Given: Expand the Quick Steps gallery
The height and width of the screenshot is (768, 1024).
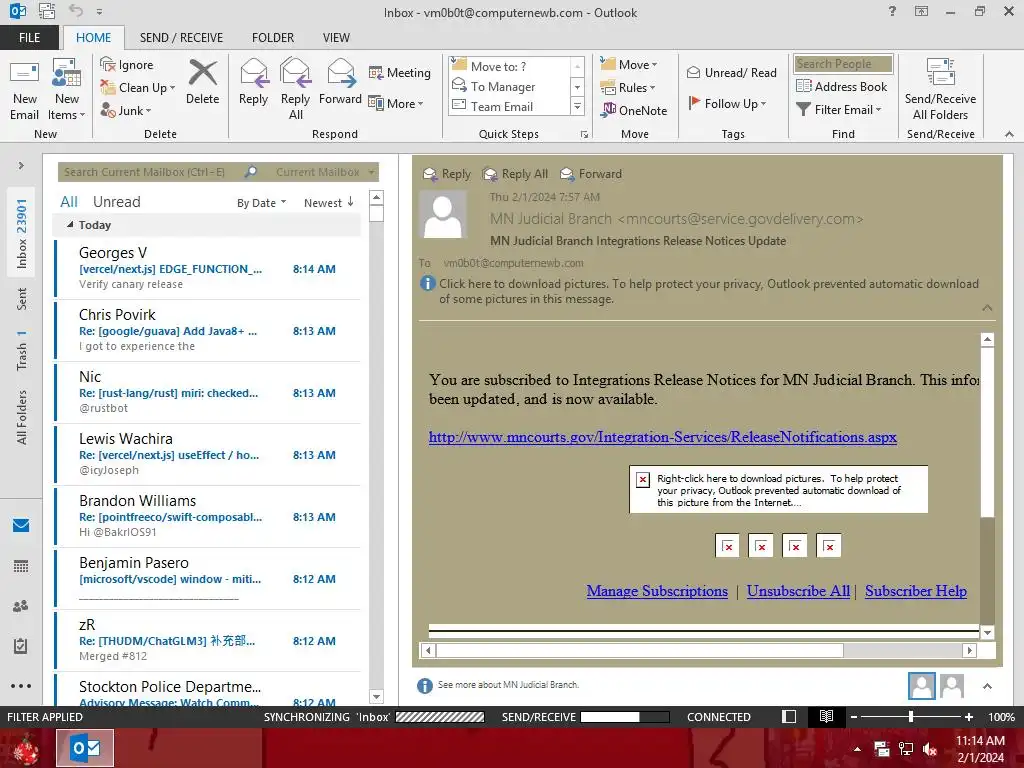Looking at the screenshot, I should point(577,106).
